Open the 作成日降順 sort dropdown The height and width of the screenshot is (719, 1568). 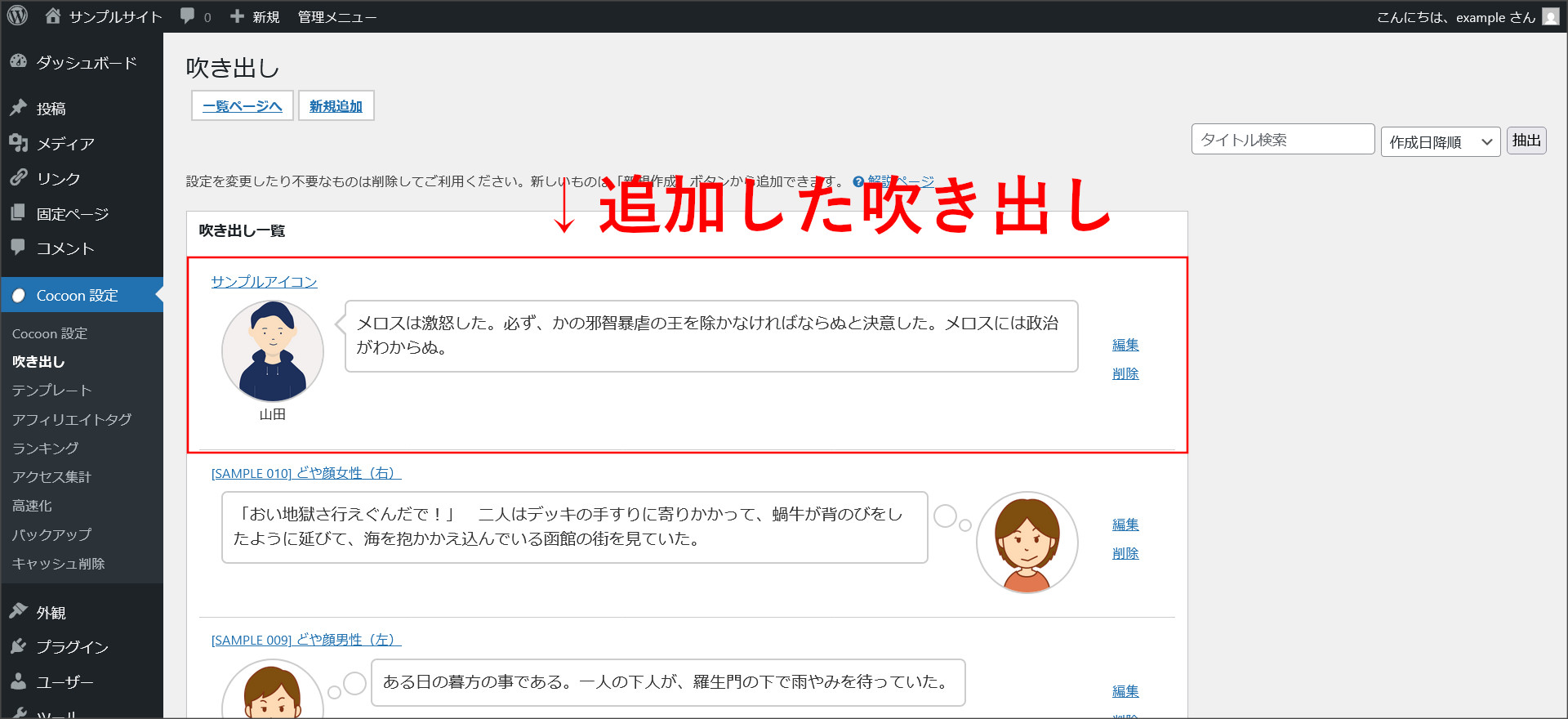[x=1441, y=141]
